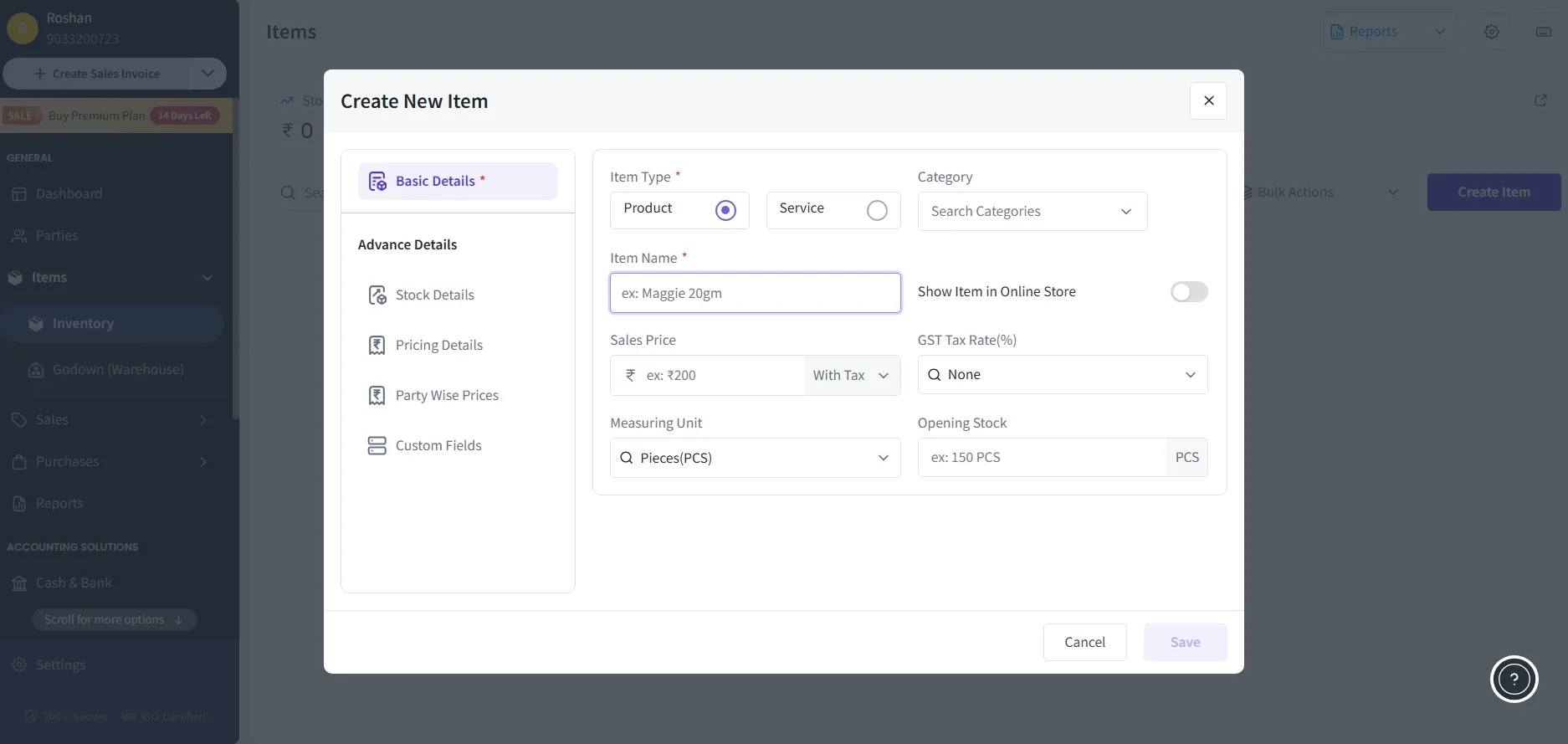Open the Basic Details tab
Screen dimensions: 1568x744
click(x=458, y=181)
